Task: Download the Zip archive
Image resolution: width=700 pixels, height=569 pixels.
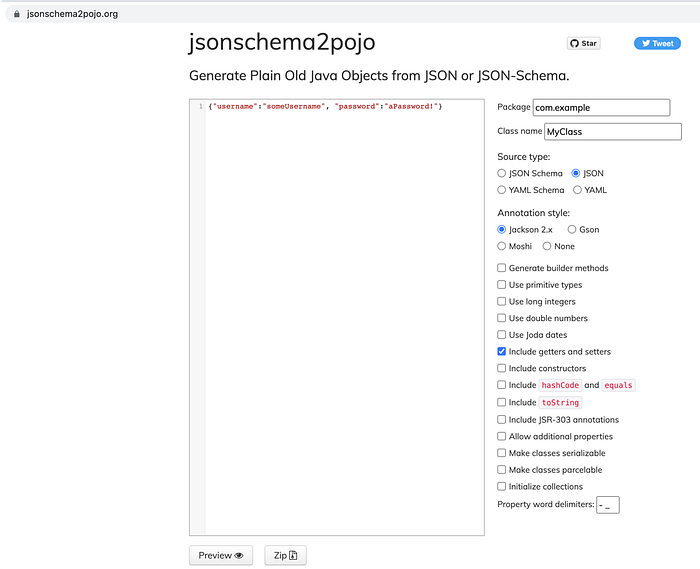Action: click(x=285, y=555)
